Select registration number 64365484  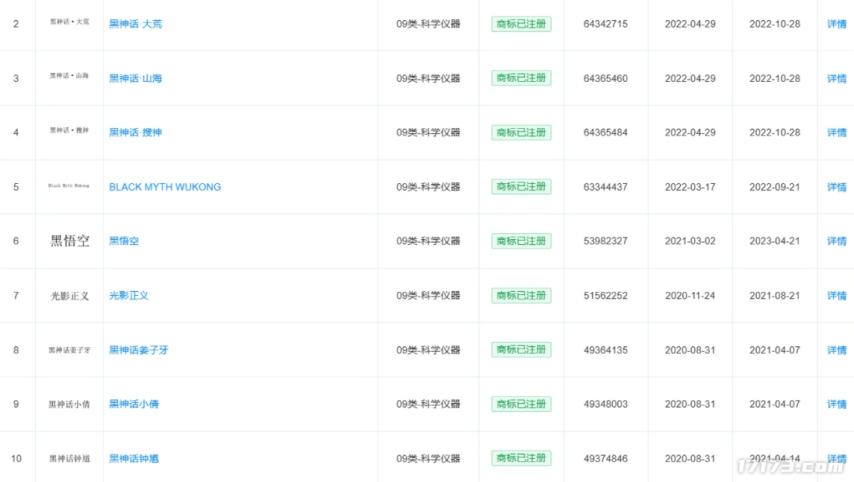[x=606, y=132]
